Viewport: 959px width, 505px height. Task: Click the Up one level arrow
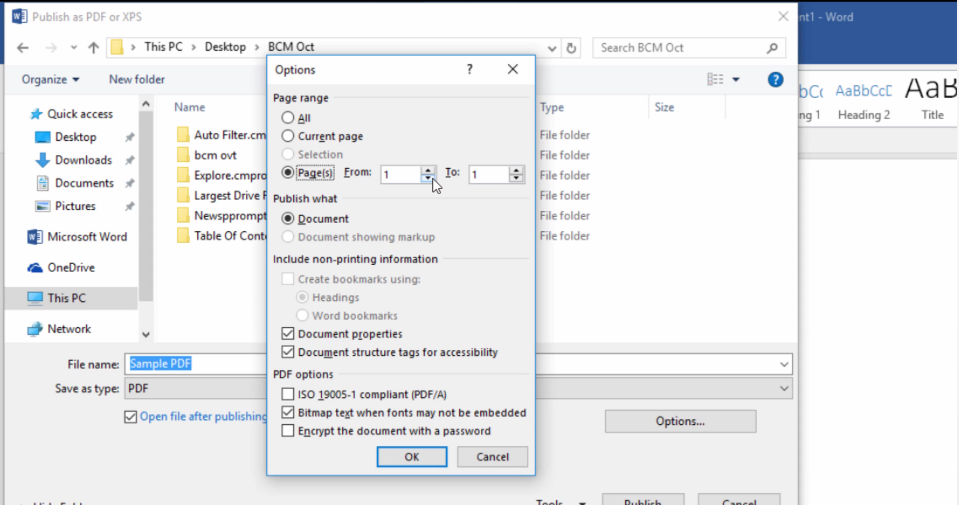point(94,48)
